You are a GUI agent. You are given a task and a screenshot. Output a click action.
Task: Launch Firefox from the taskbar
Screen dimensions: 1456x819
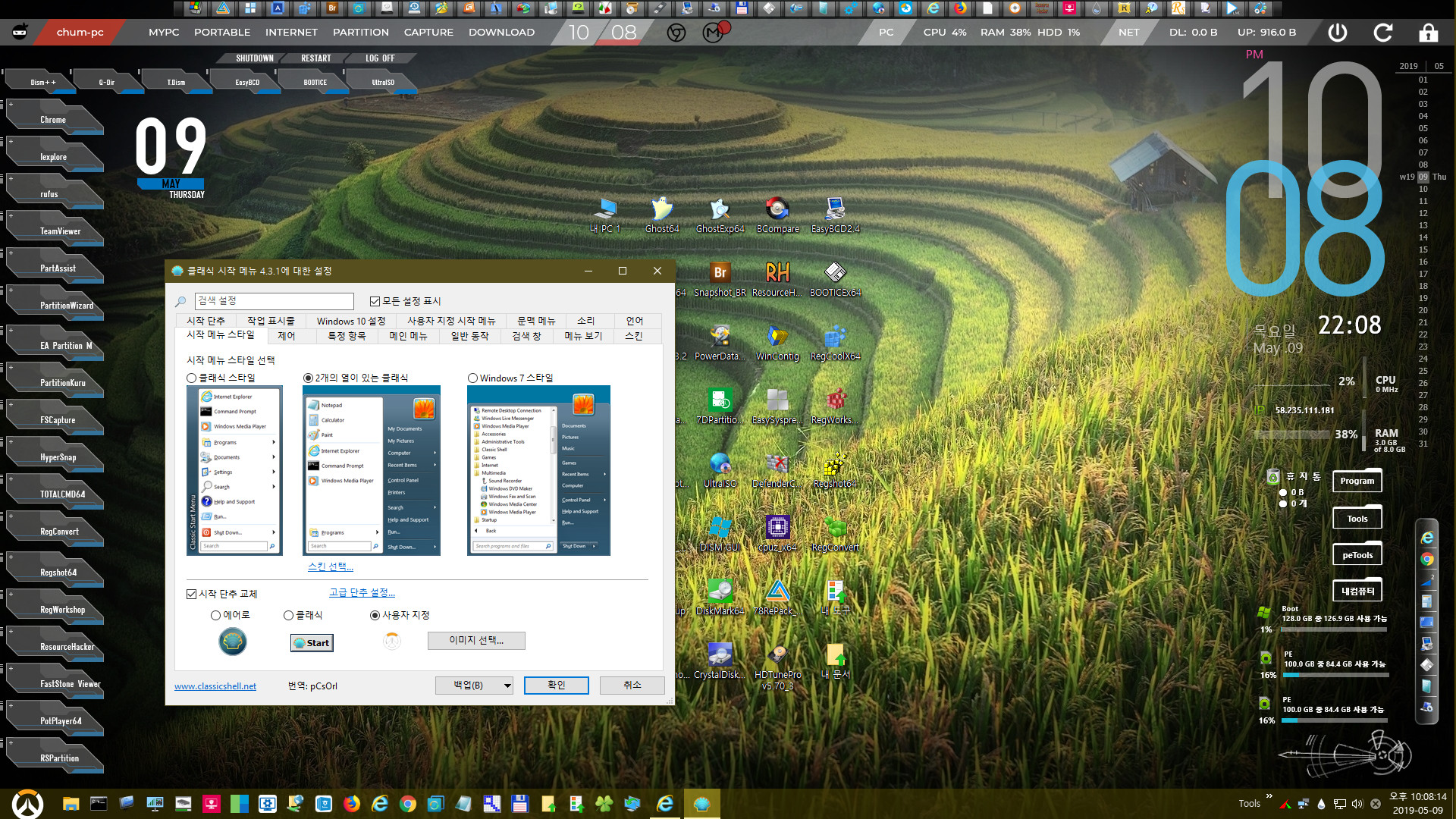click(x=352, y=804)
